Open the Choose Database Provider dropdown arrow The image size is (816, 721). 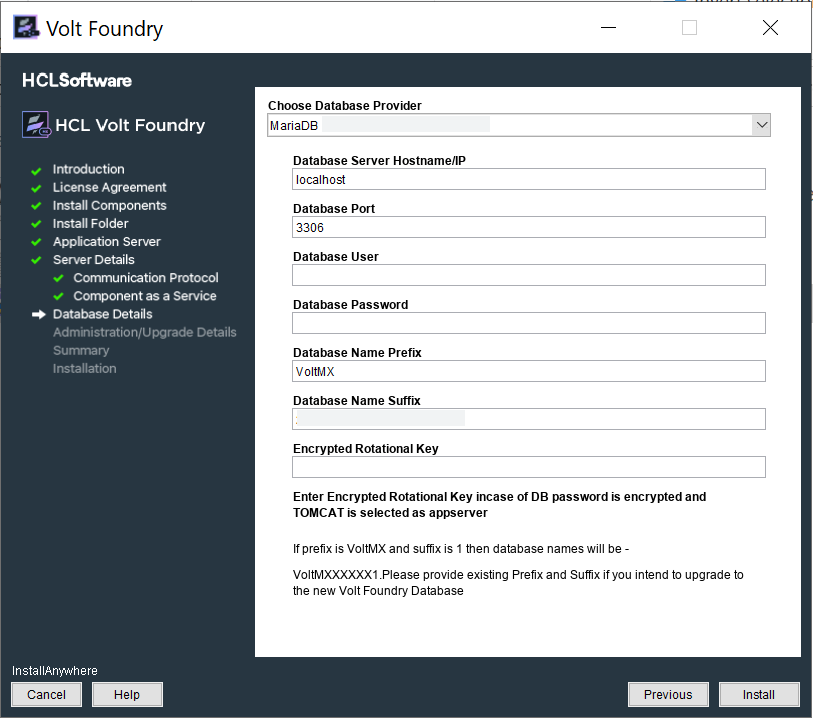[761, 125]
